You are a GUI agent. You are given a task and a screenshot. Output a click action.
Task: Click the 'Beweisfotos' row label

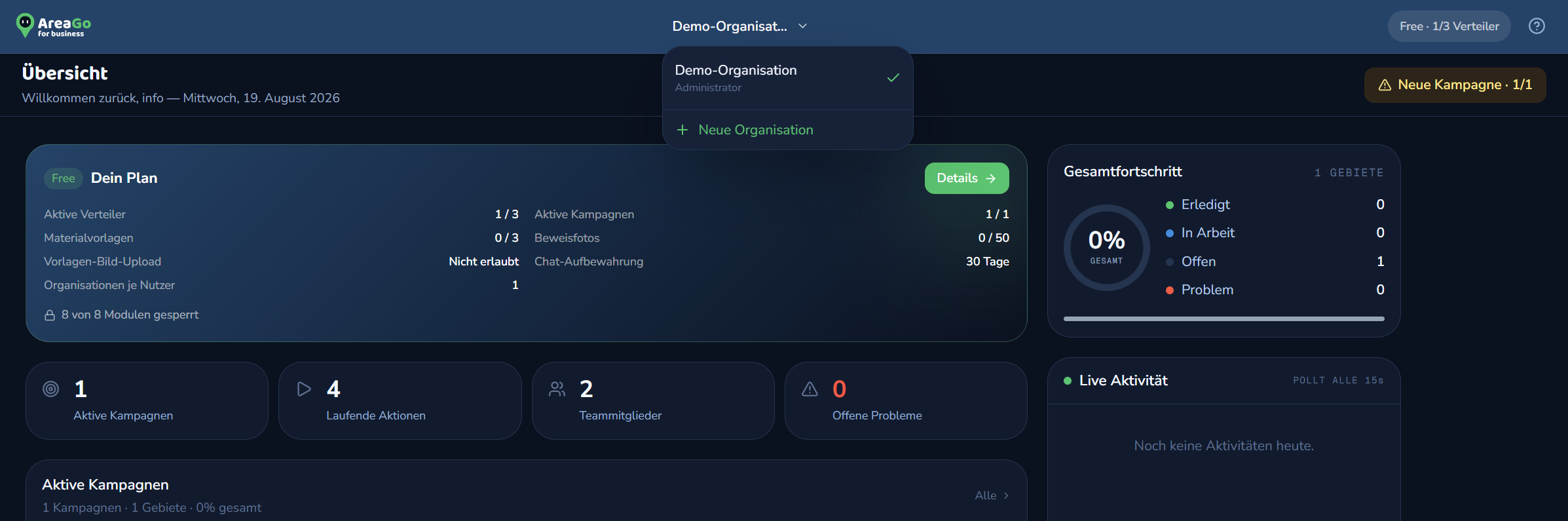[567, 238]
